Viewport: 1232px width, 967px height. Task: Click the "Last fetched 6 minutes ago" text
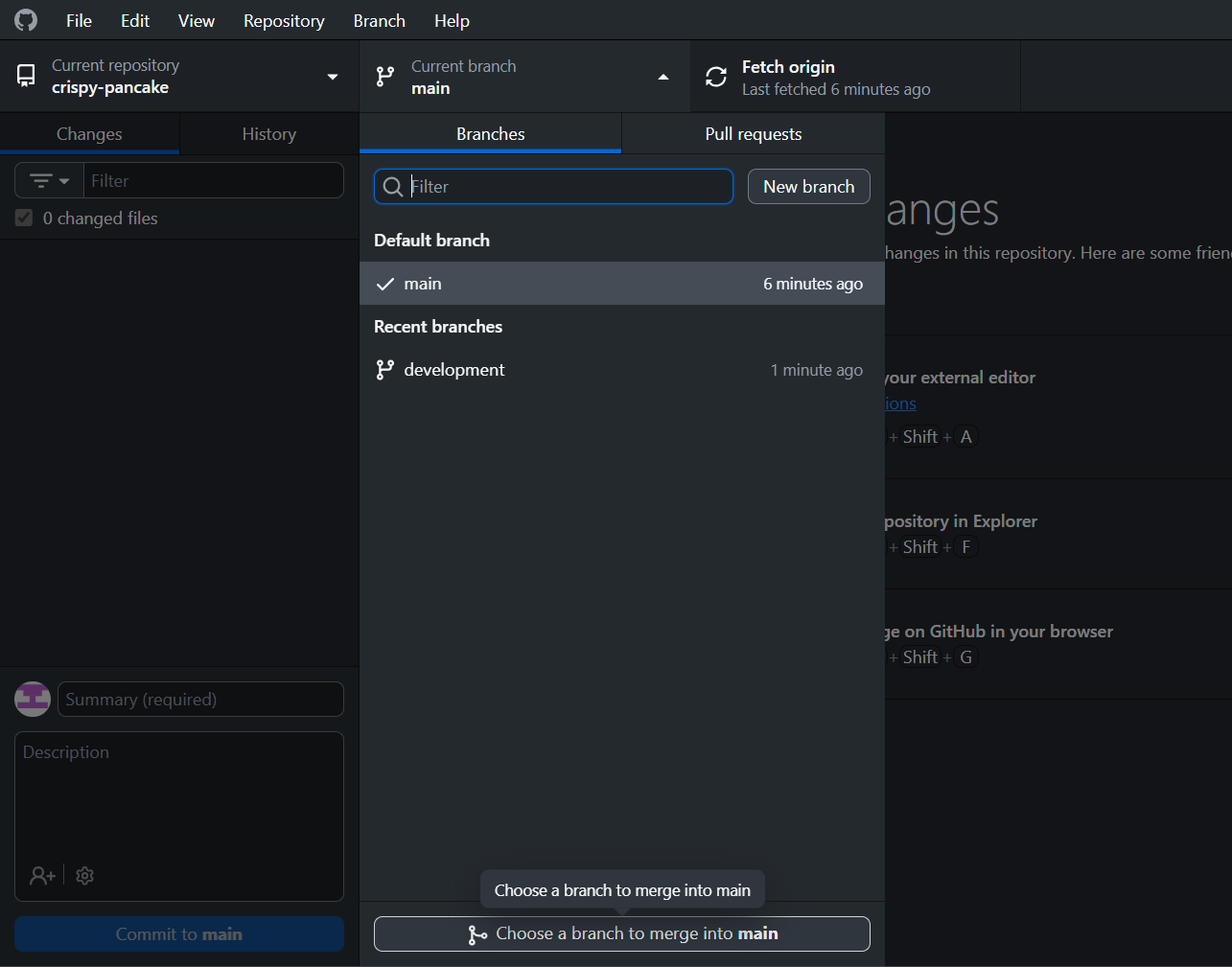pyautogui.click(x=836, y=89)
